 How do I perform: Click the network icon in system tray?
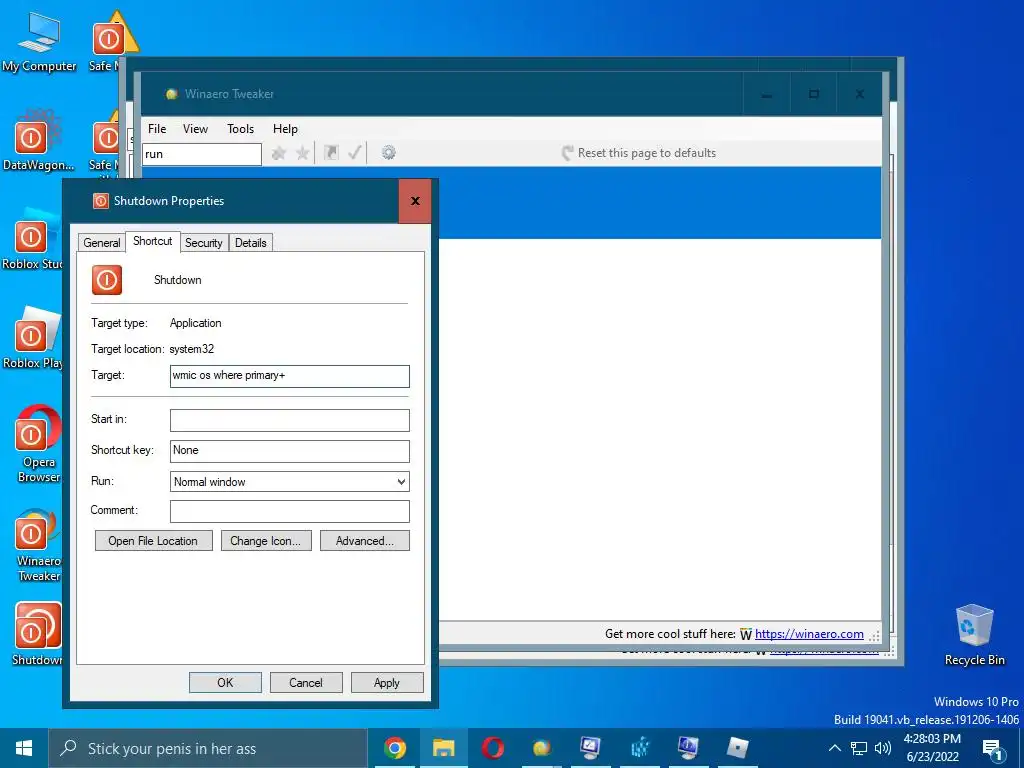tap(859, 748)
